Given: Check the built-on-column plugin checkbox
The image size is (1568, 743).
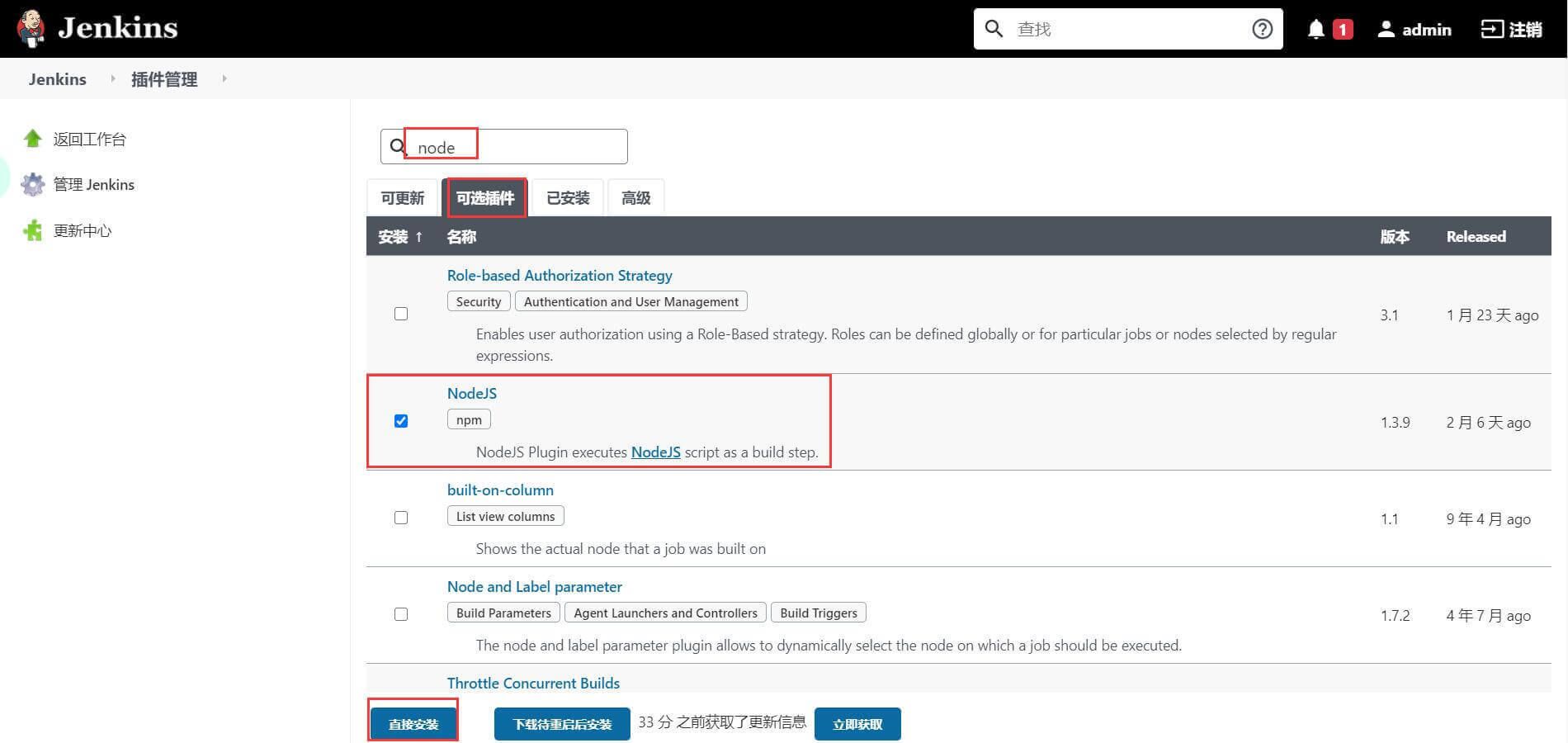Looking at the screenshot, I should [401, 518].
